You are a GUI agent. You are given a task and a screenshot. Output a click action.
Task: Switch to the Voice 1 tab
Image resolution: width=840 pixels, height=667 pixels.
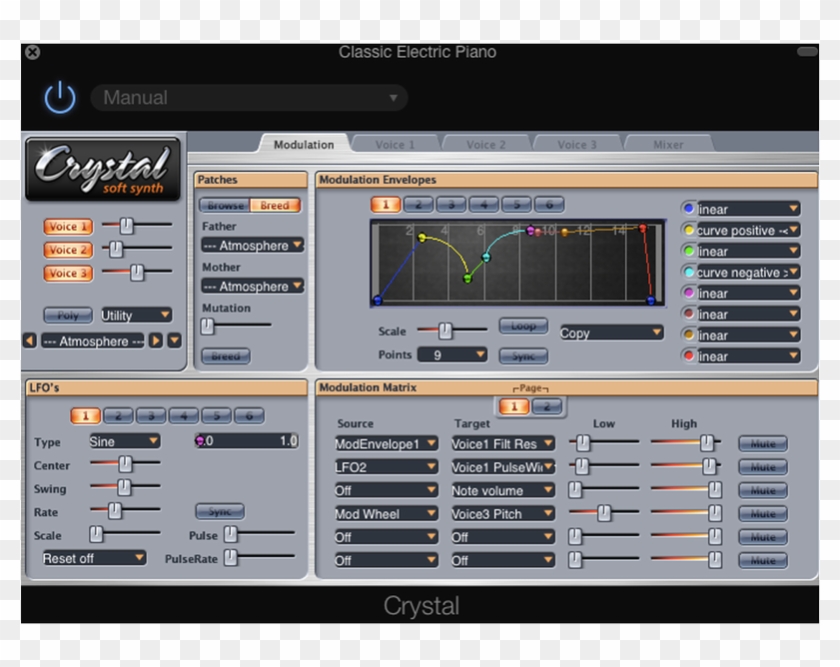pyautogui.click(x=395, y=145)
